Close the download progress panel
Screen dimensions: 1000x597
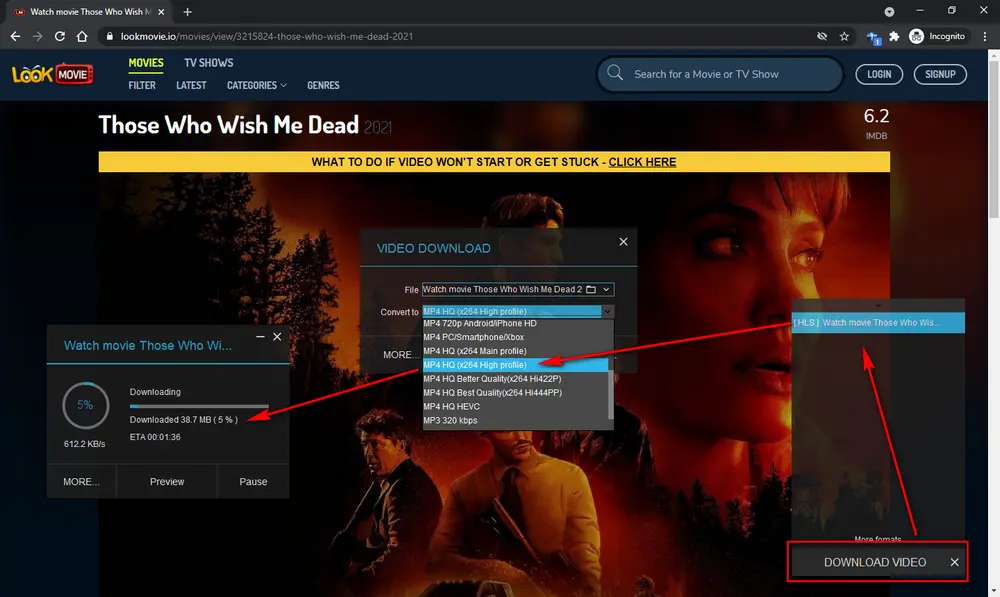click(x=277, y=336)
